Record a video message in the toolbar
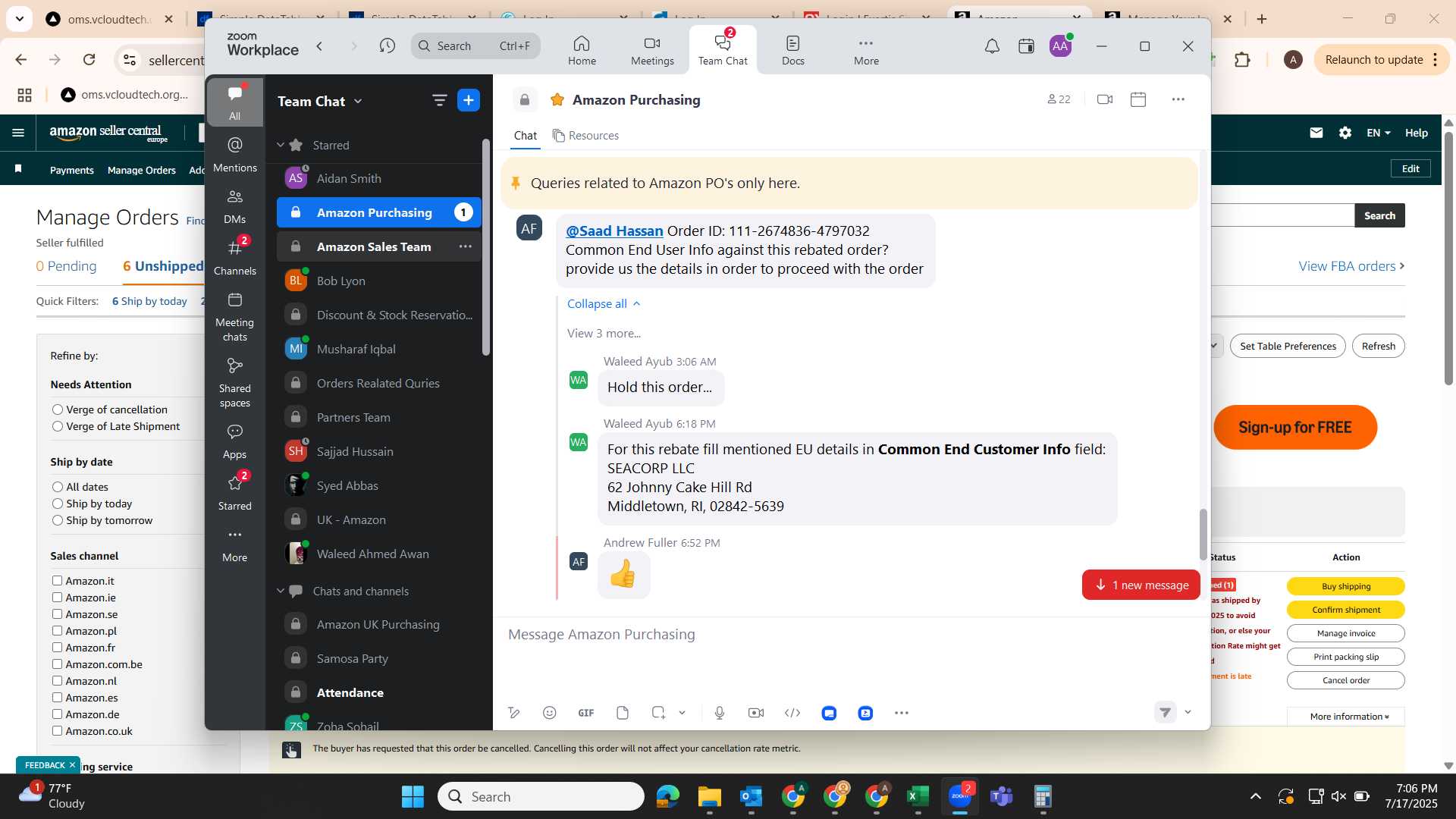 pyautogui.click(x=756, y=713)
